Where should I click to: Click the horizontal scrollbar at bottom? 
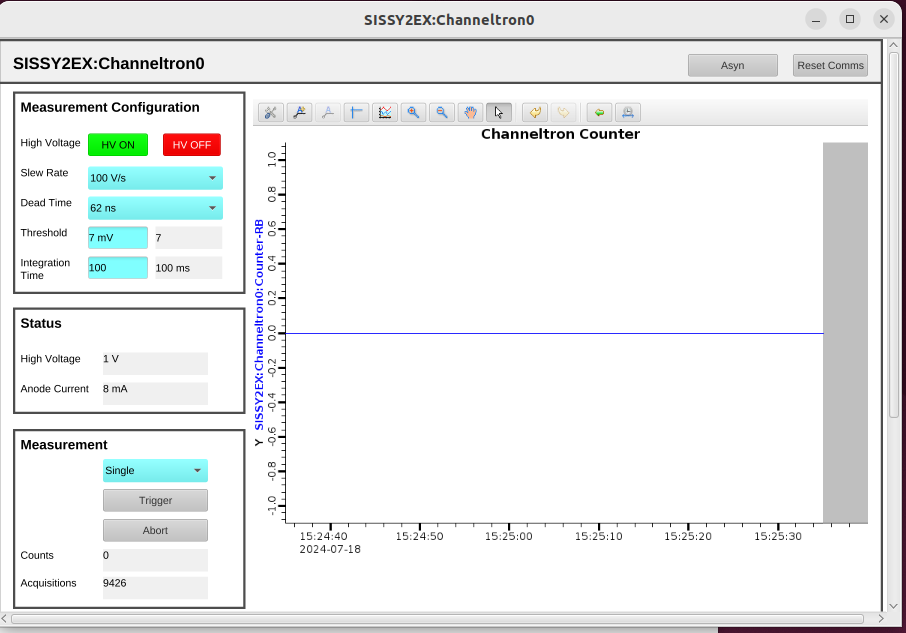(437, 619)
